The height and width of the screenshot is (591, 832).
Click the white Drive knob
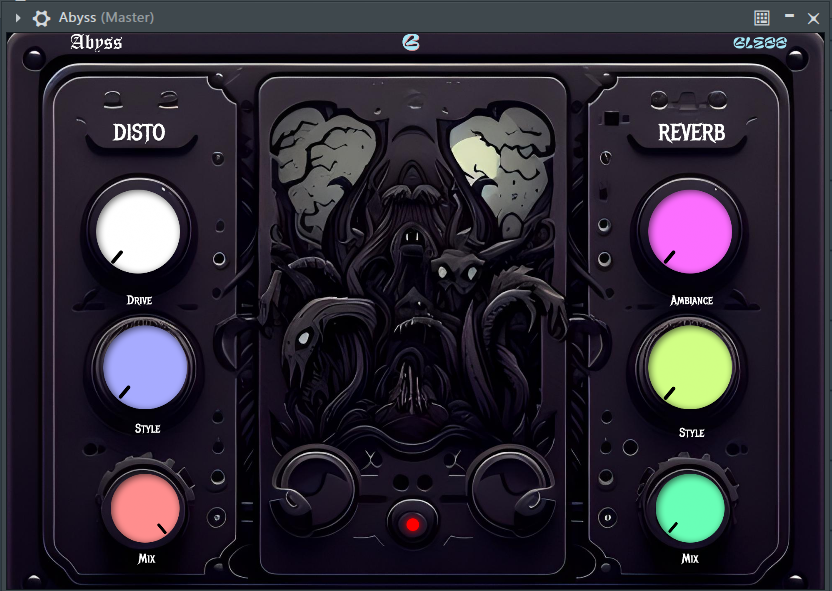point(138,232)
